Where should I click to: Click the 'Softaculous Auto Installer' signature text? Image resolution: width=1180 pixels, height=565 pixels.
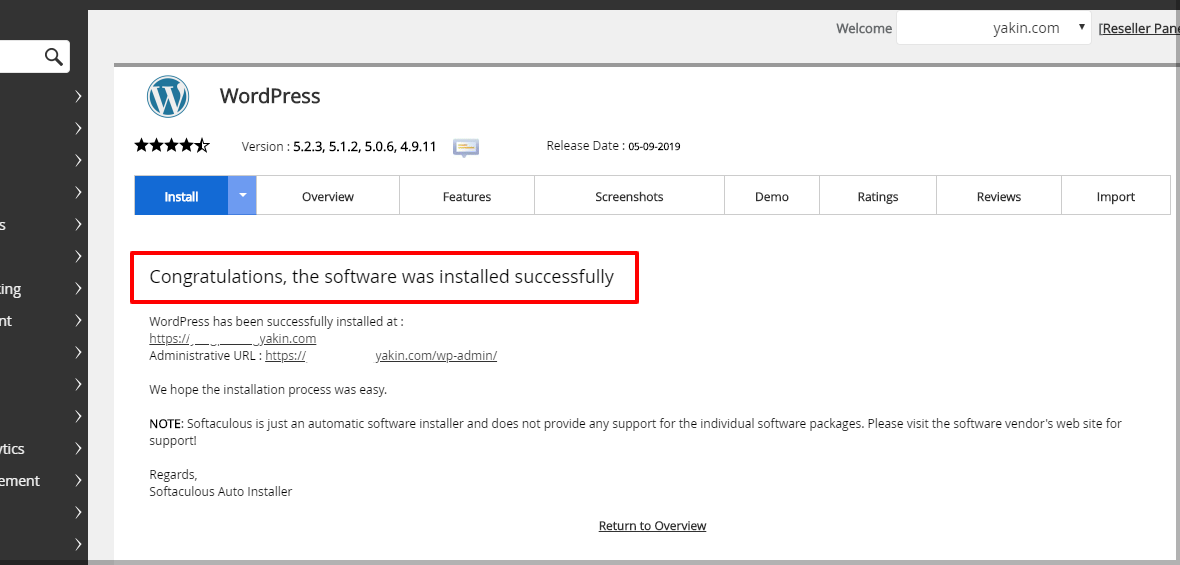click(x=220, y=491)
